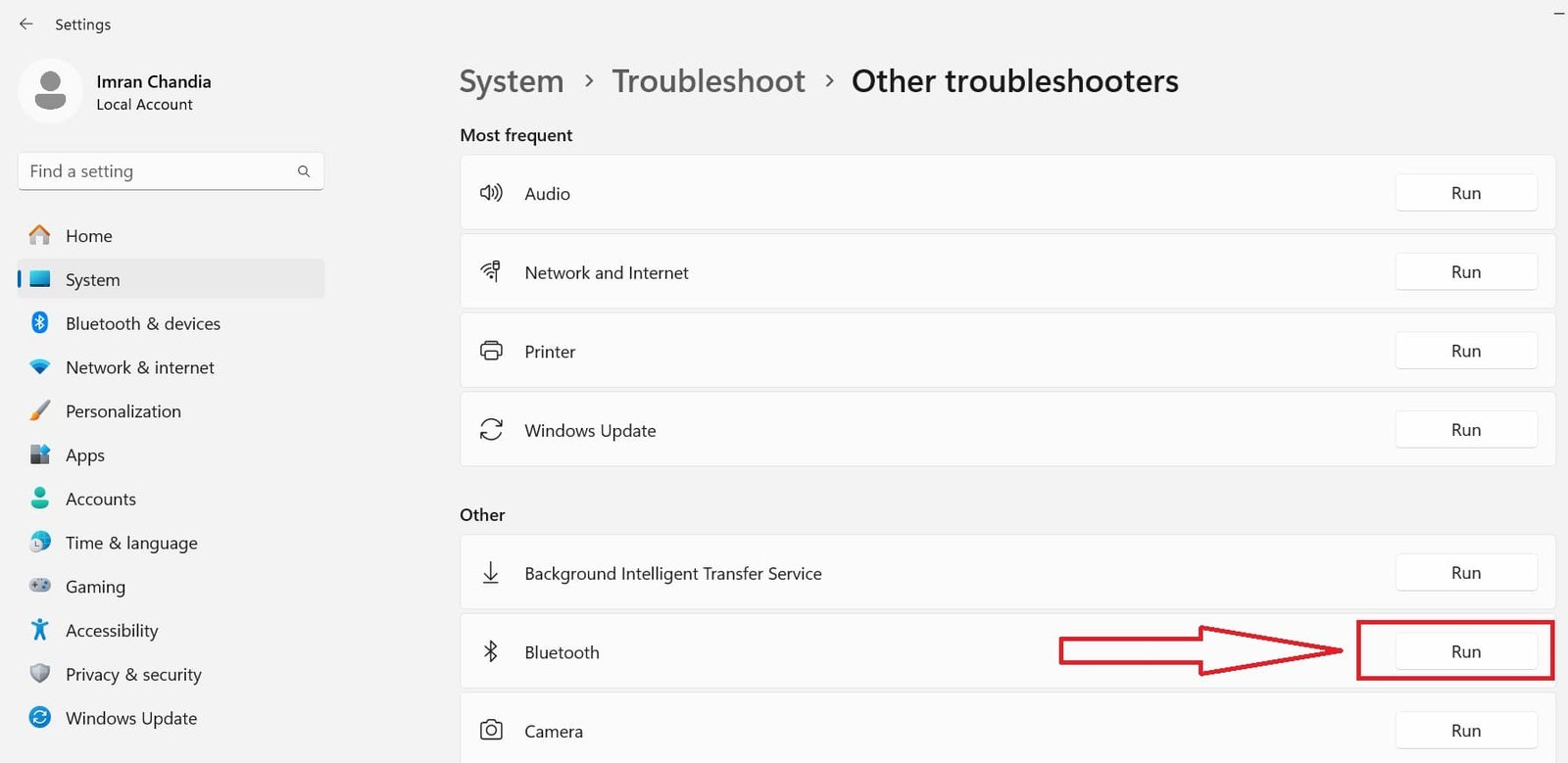Click the Accessibility icon in the sidebar
Image resolution: width=1568 pixels, height=763 pixels.
point(39,630)
